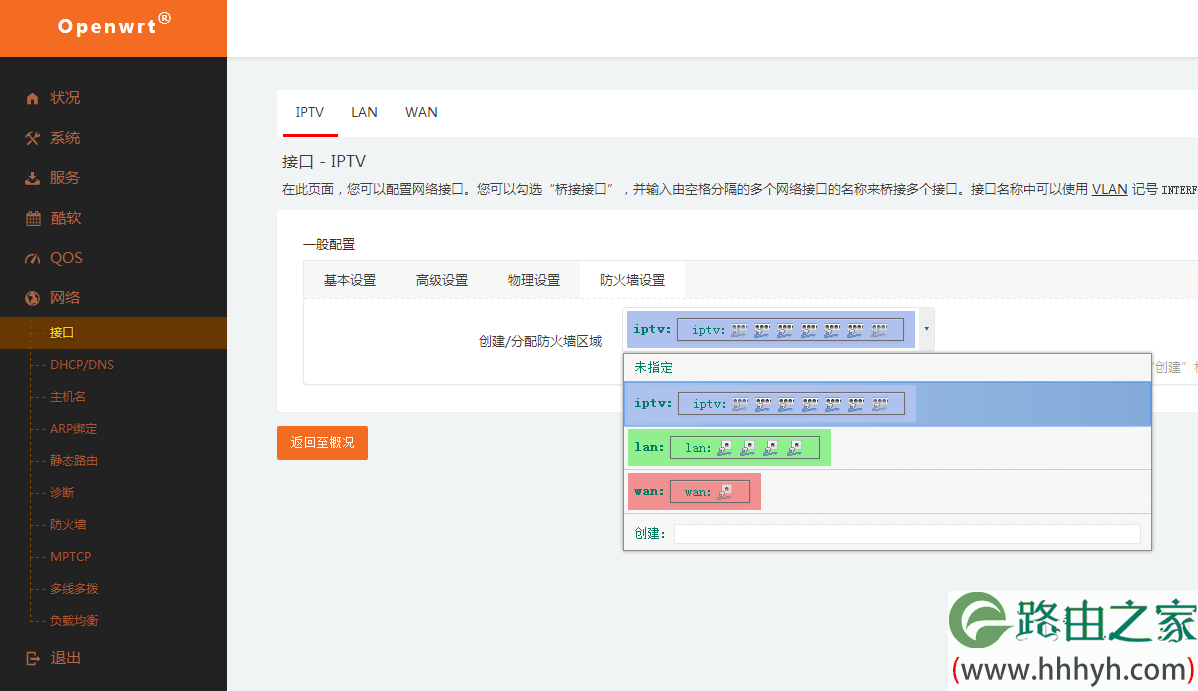Open ARP绑定 page

tap(73, 429)
